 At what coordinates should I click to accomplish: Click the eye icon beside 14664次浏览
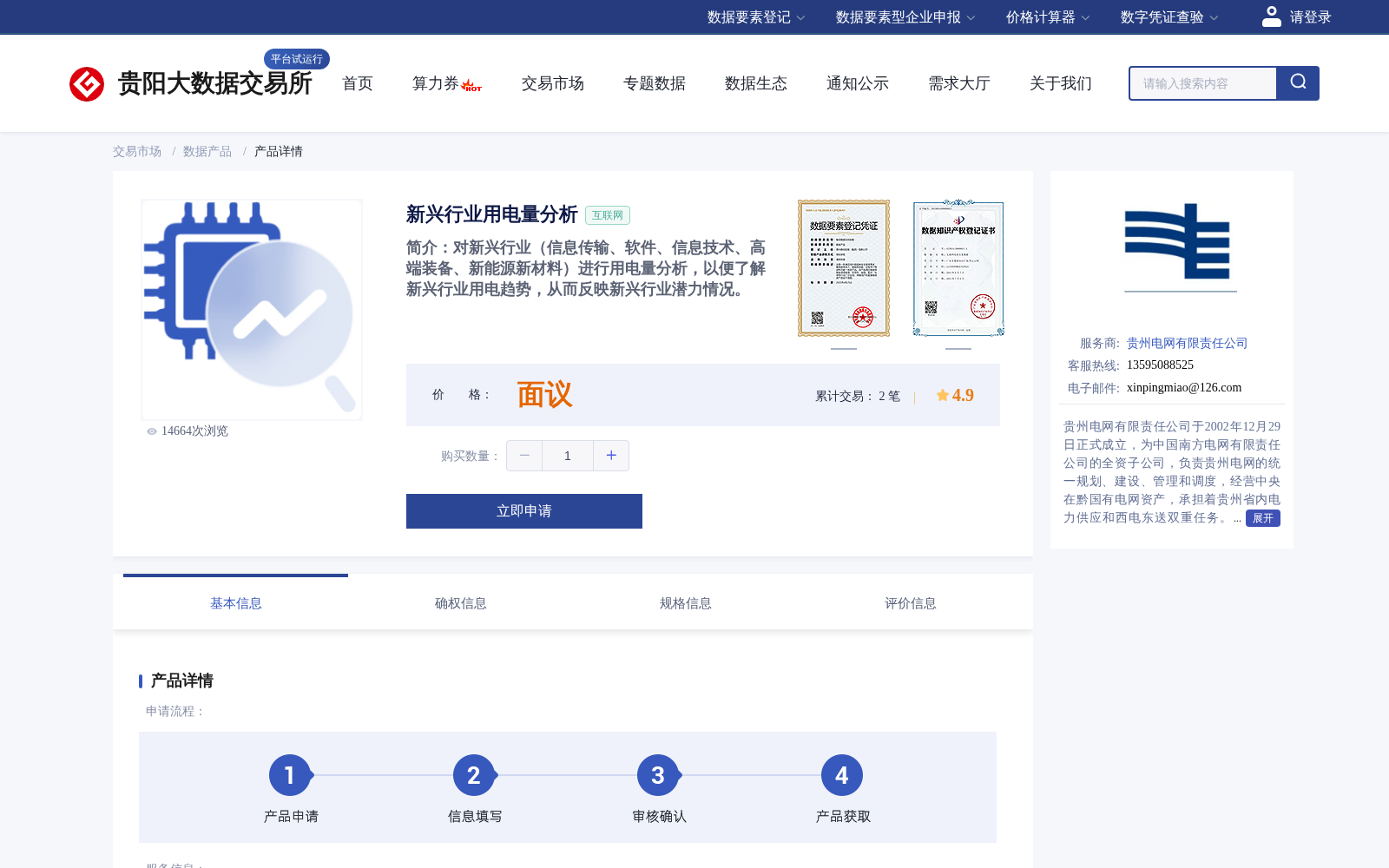[x=152, y=431]
